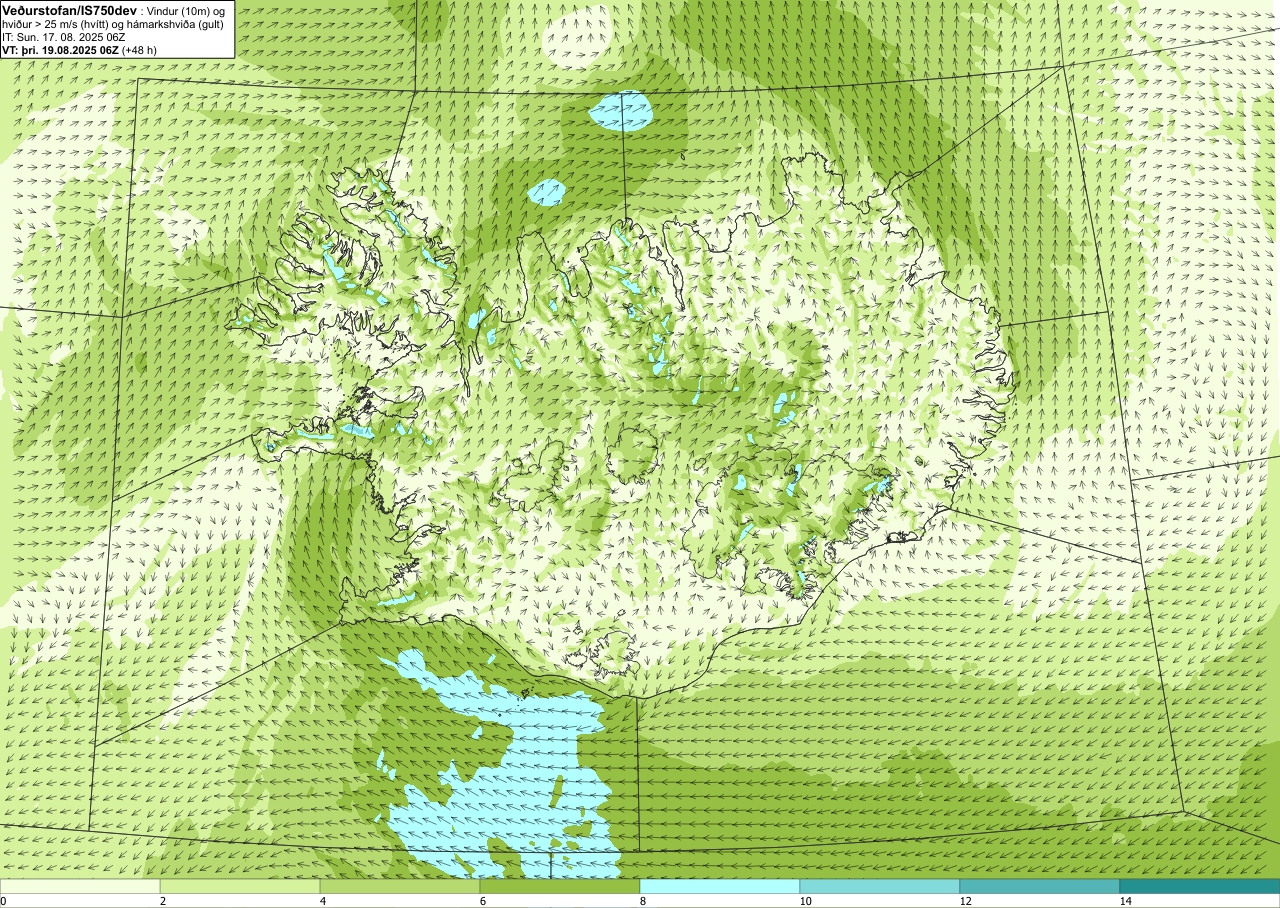Click the legend scale label '4'

point(323,901)
